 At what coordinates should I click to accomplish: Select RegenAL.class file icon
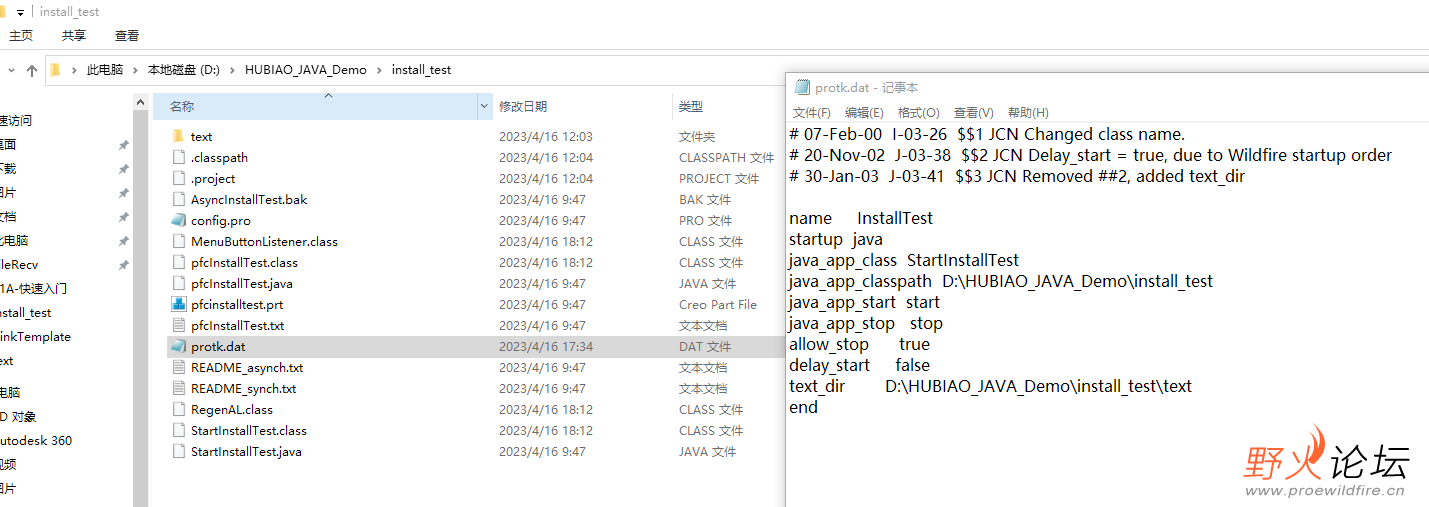178,409
